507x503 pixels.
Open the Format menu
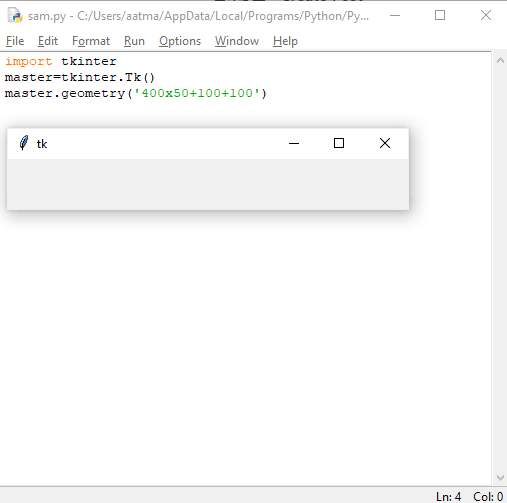point(91,41)
